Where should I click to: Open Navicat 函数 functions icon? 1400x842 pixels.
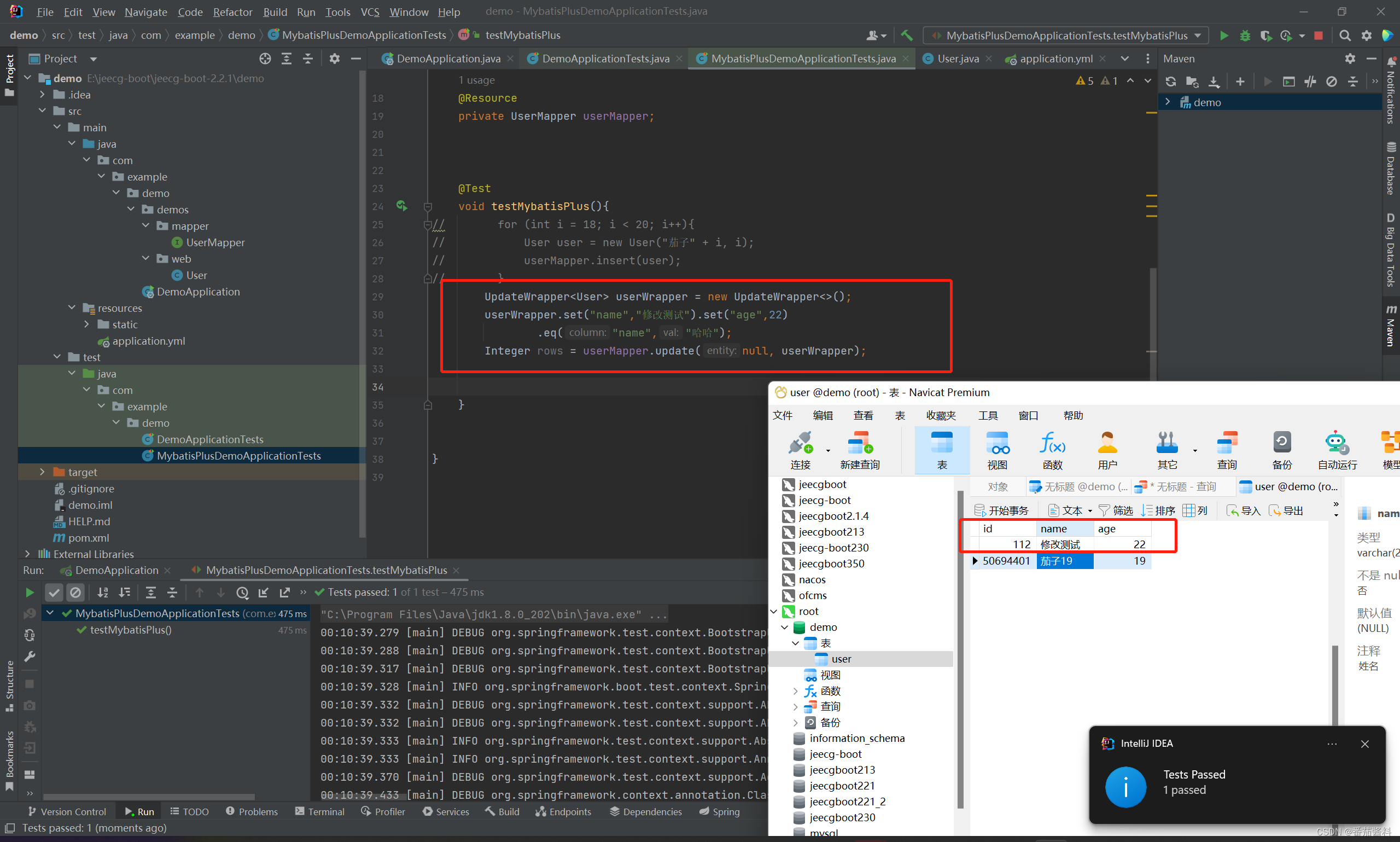tap(1052, 450)
